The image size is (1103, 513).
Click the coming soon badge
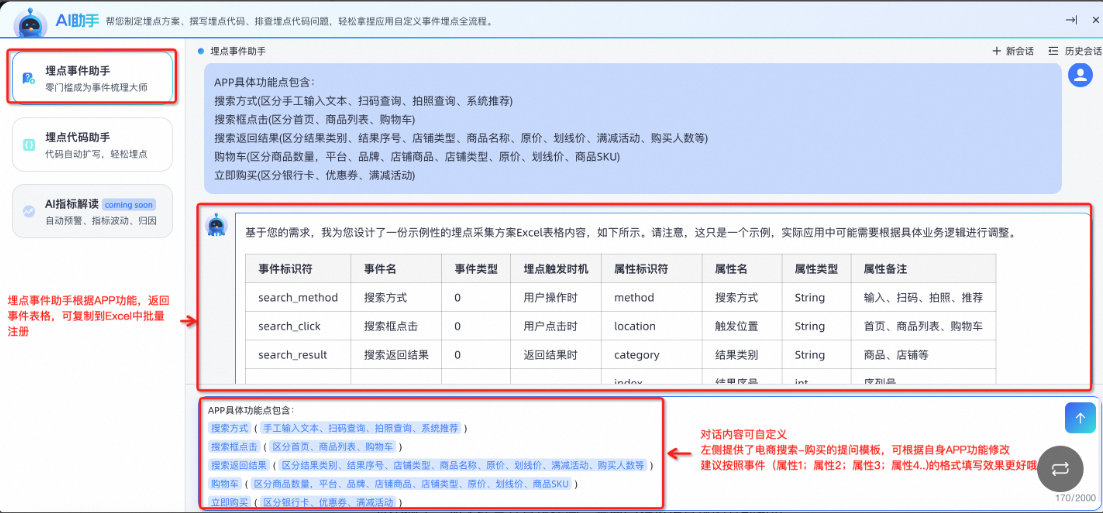pyautogui.click(x=129, y=205)
